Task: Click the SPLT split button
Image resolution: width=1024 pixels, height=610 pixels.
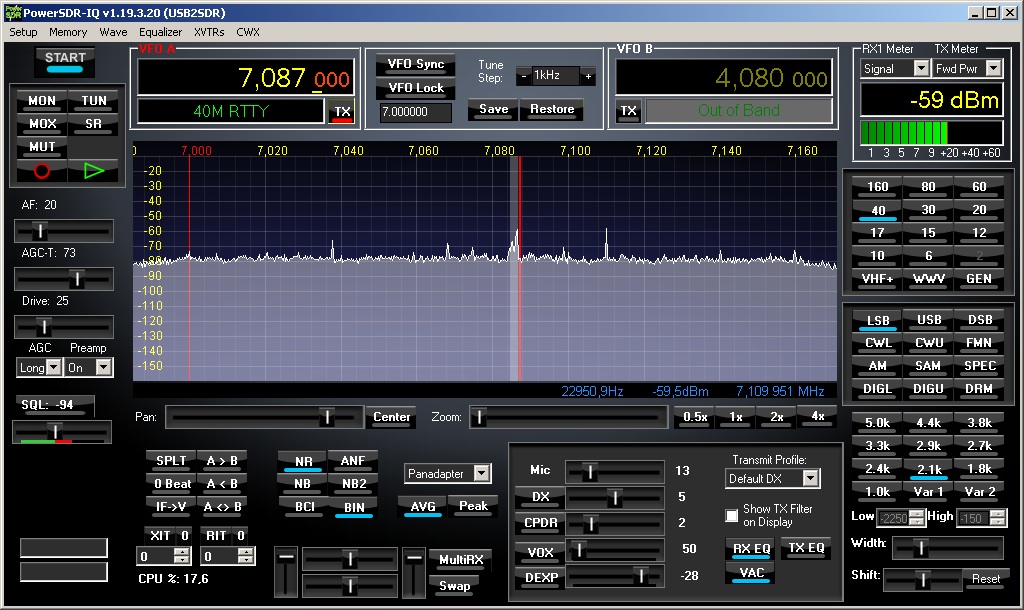Action: [x=171, y=461]
